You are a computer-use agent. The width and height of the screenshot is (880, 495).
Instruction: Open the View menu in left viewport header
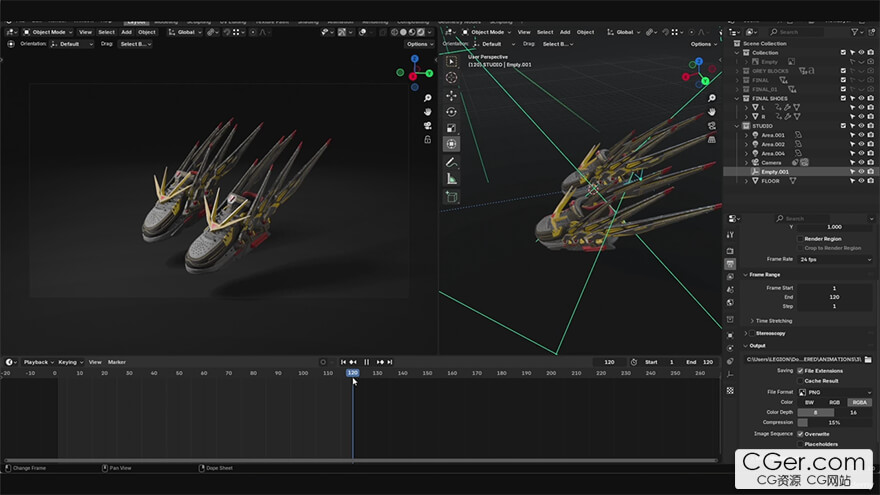(85, 32)
